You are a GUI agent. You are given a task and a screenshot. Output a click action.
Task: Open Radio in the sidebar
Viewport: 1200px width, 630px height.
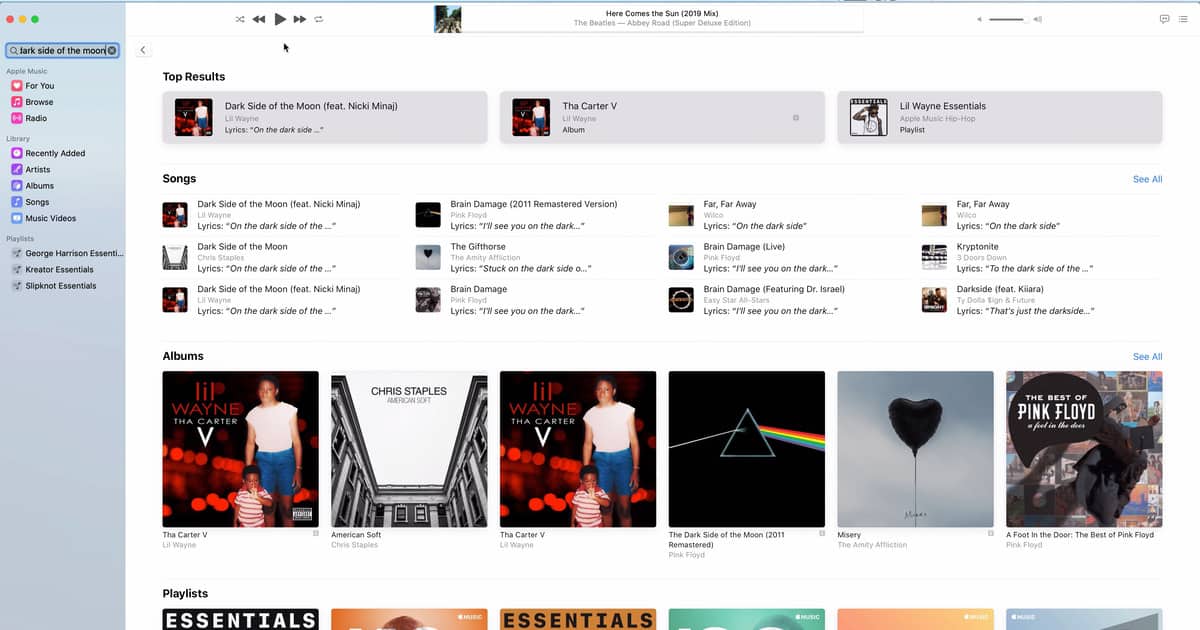point(36,118)
